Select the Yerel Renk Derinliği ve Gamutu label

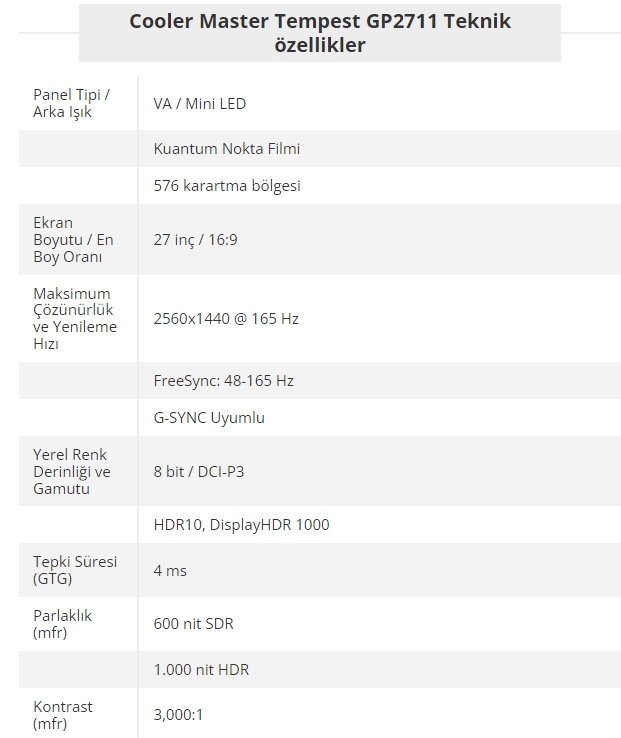[72, 472]
